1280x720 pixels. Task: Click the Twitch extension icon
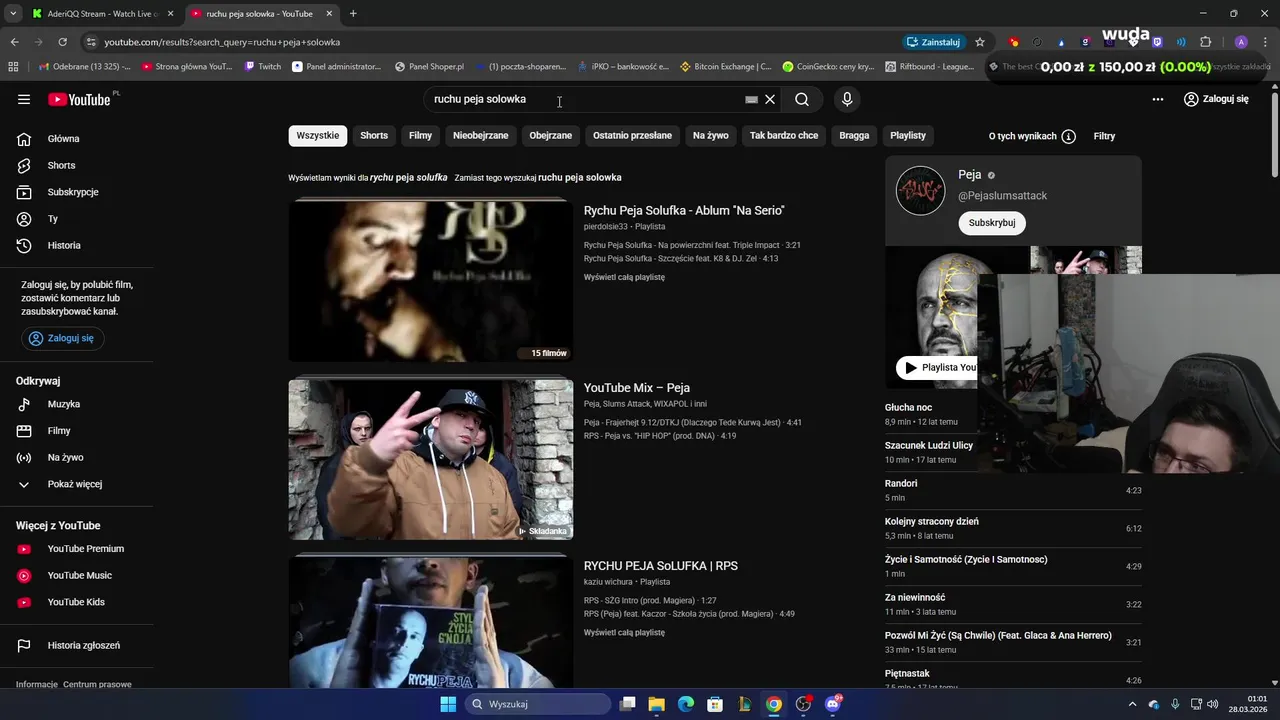point(1158,42)
